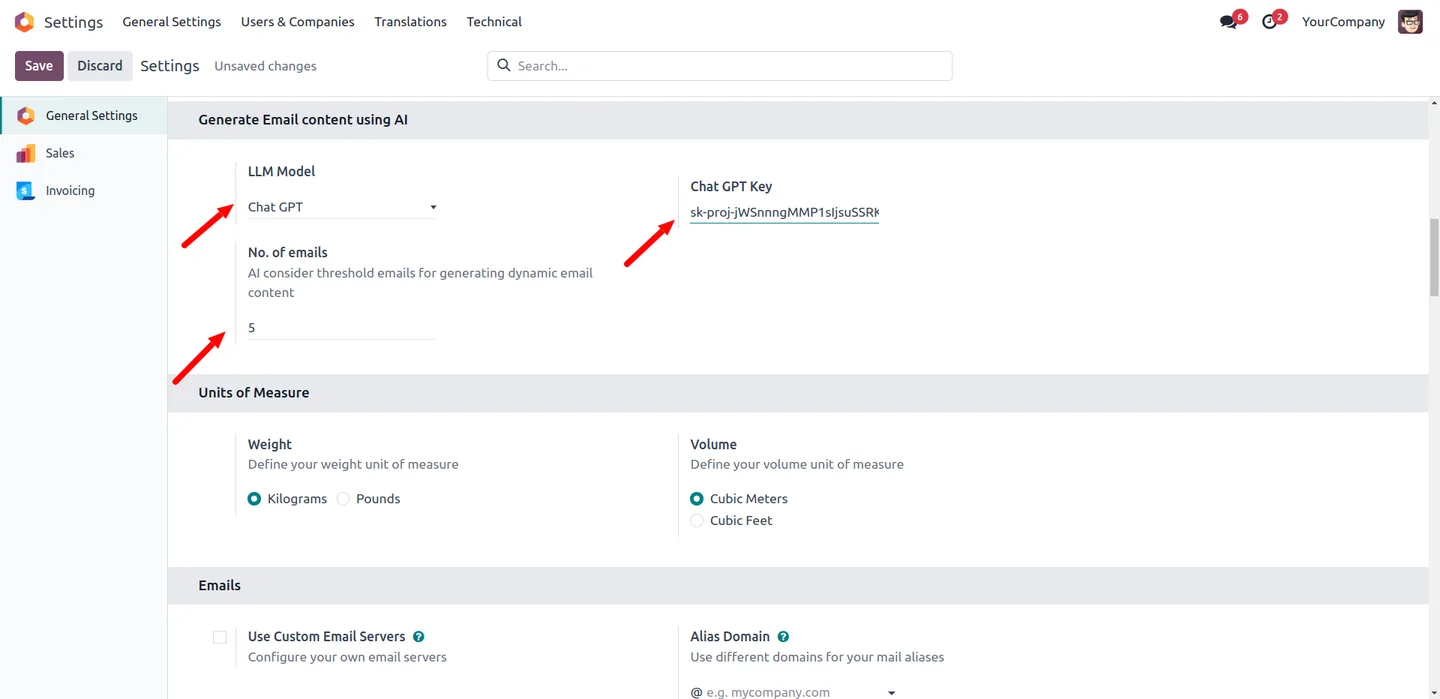Open the Users & Companies menu
This screenshot has width=1440, height=699.
pos(298,22)
